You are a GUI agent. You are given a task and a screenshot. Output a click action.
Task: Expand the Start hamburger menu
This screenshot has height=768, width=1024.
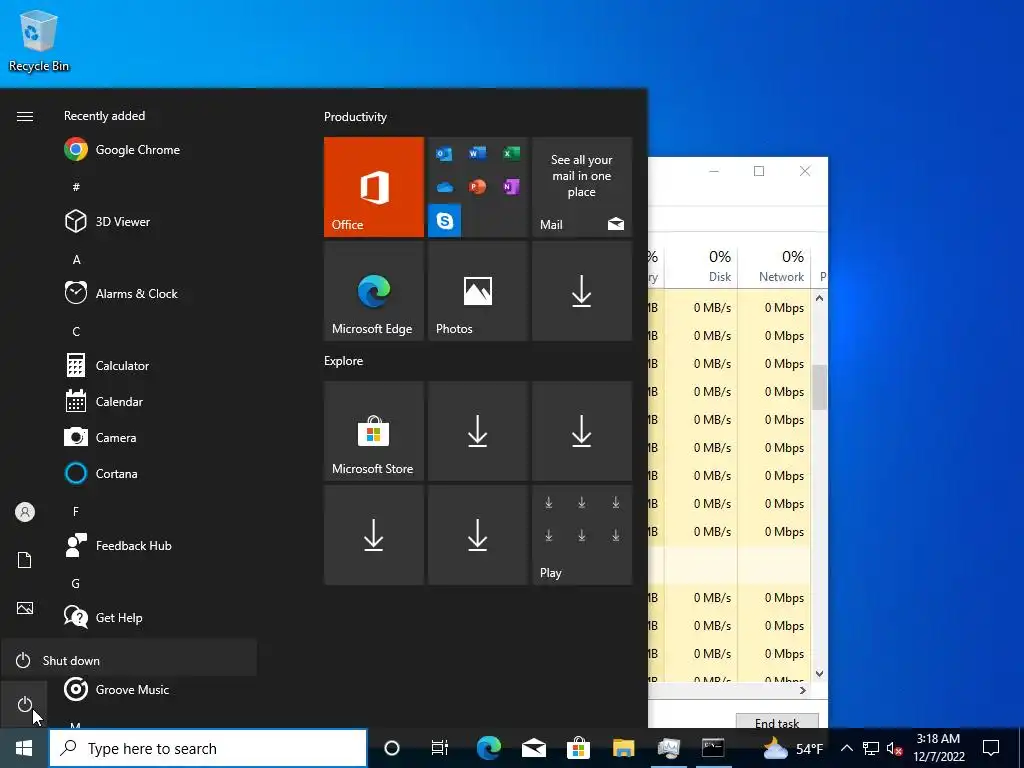(25, 116)
